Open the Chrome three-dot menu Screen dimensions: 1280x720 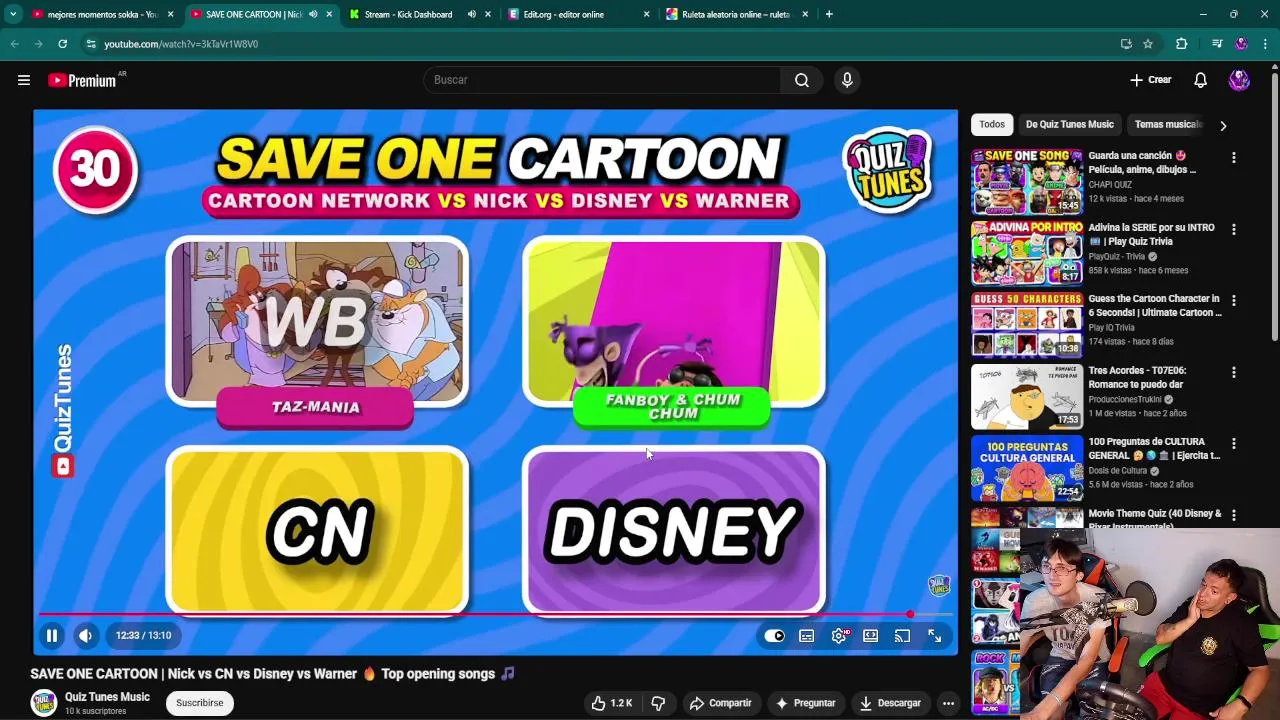coord(1266,44)
